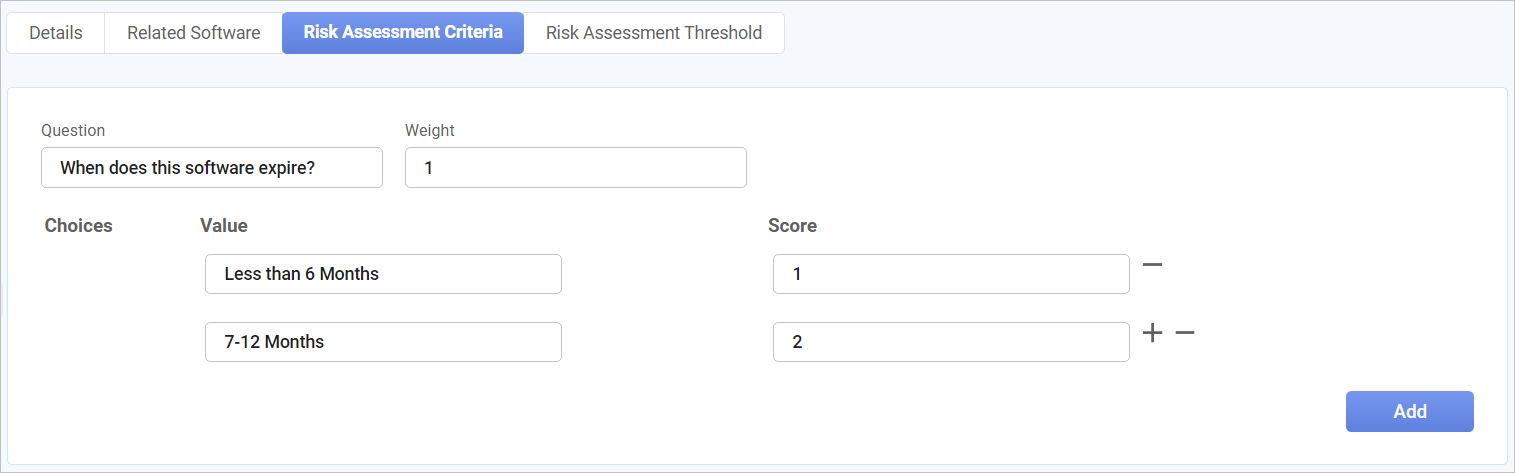The height and width of the screenshot is (473, 1515).
Task: Select the 'When does this software expire?' text
Action: click(188, 168)
